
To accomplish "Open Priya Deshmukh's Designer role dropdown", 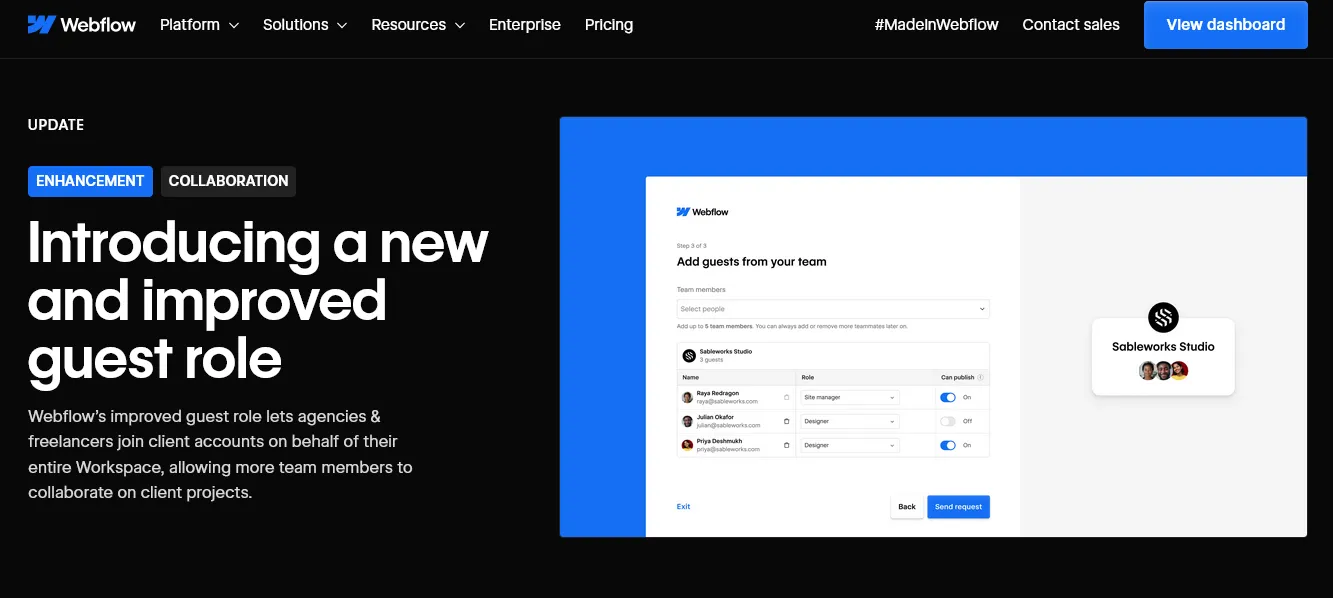I will click(849, 445).
